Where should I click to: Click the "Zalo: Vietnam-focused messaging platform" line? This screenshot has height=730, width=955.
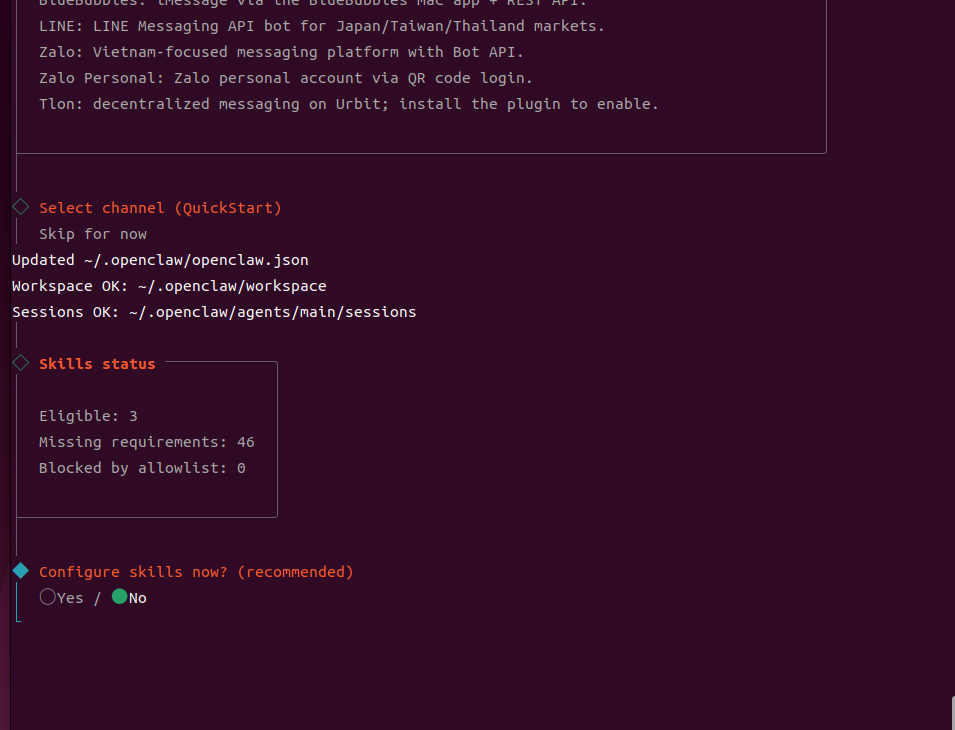pos(281,52)
